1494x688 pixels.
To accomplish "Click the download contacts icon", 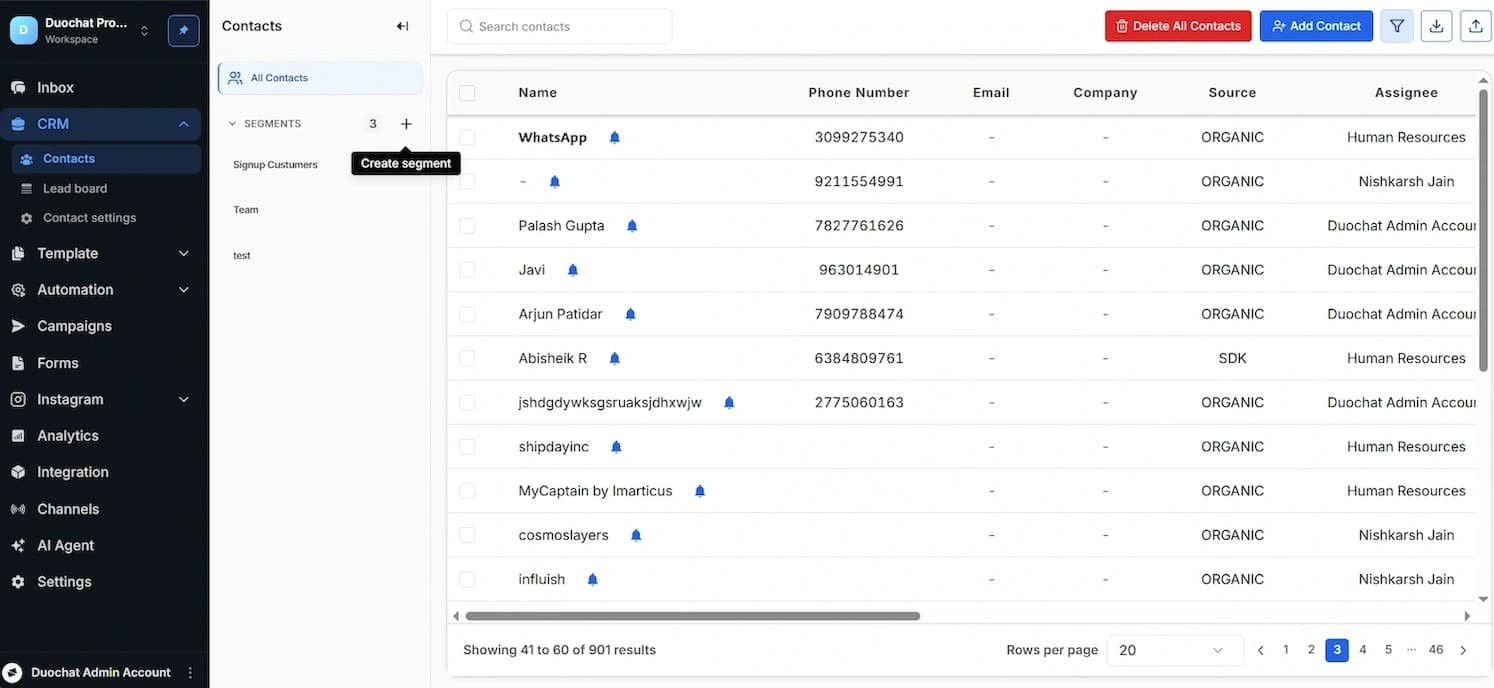I will coord(1436,26).
